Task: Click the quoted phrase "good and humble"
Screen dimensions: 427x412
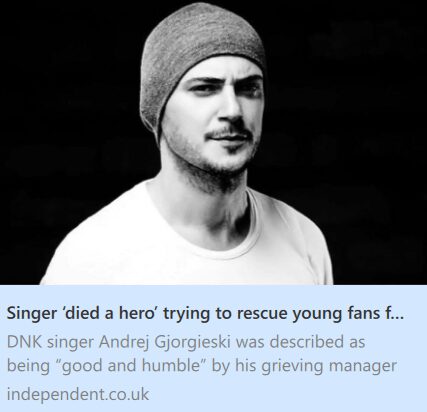Action: [x=130, y=366]
